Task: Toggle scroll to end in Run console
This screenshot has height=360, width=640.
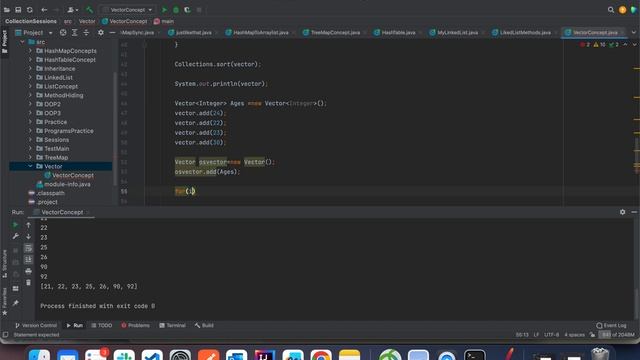Action: [x=28, y=260]
